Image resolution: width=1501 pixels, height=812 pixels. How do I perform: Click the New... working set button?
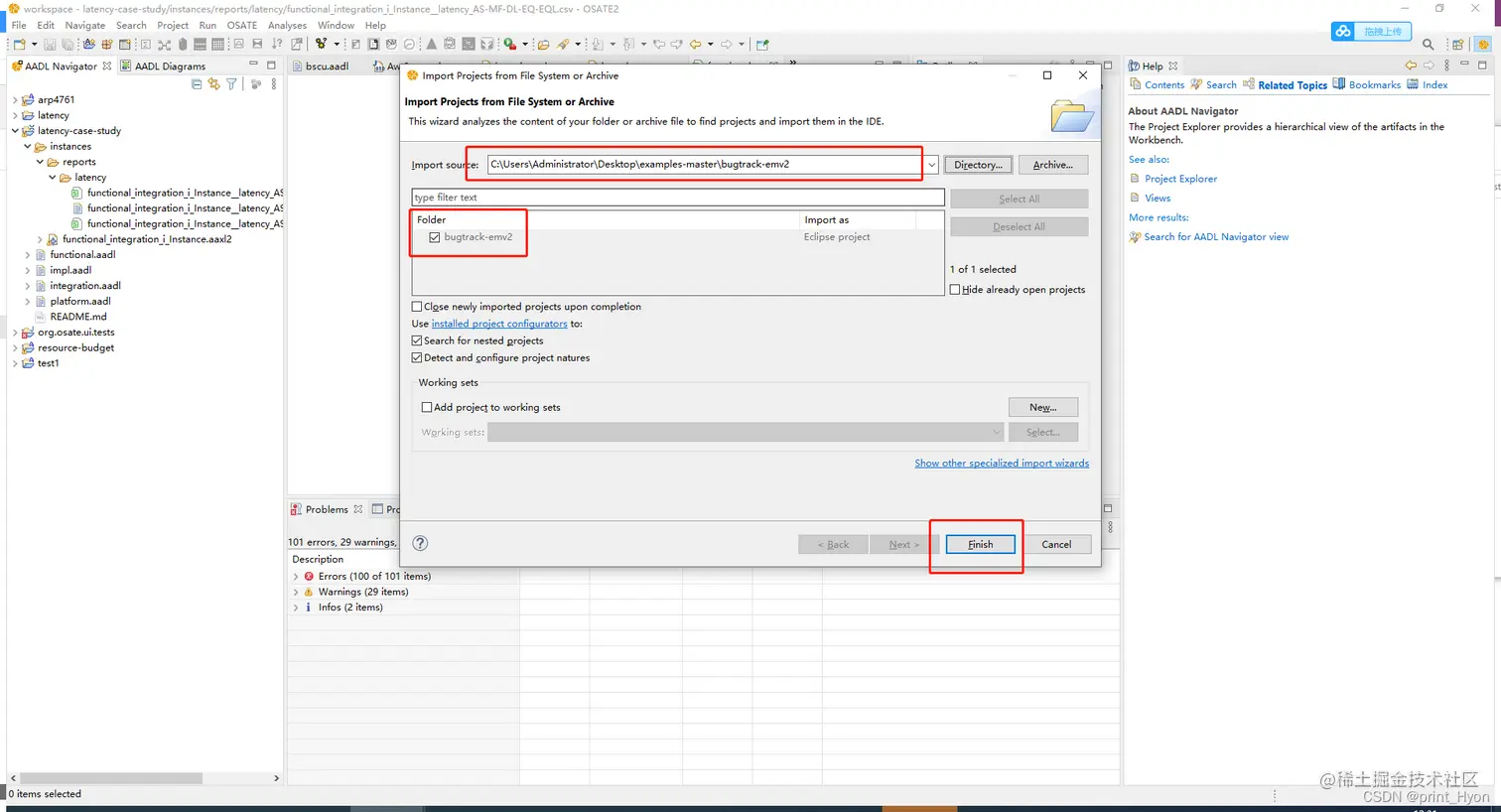click(1042, 407)
